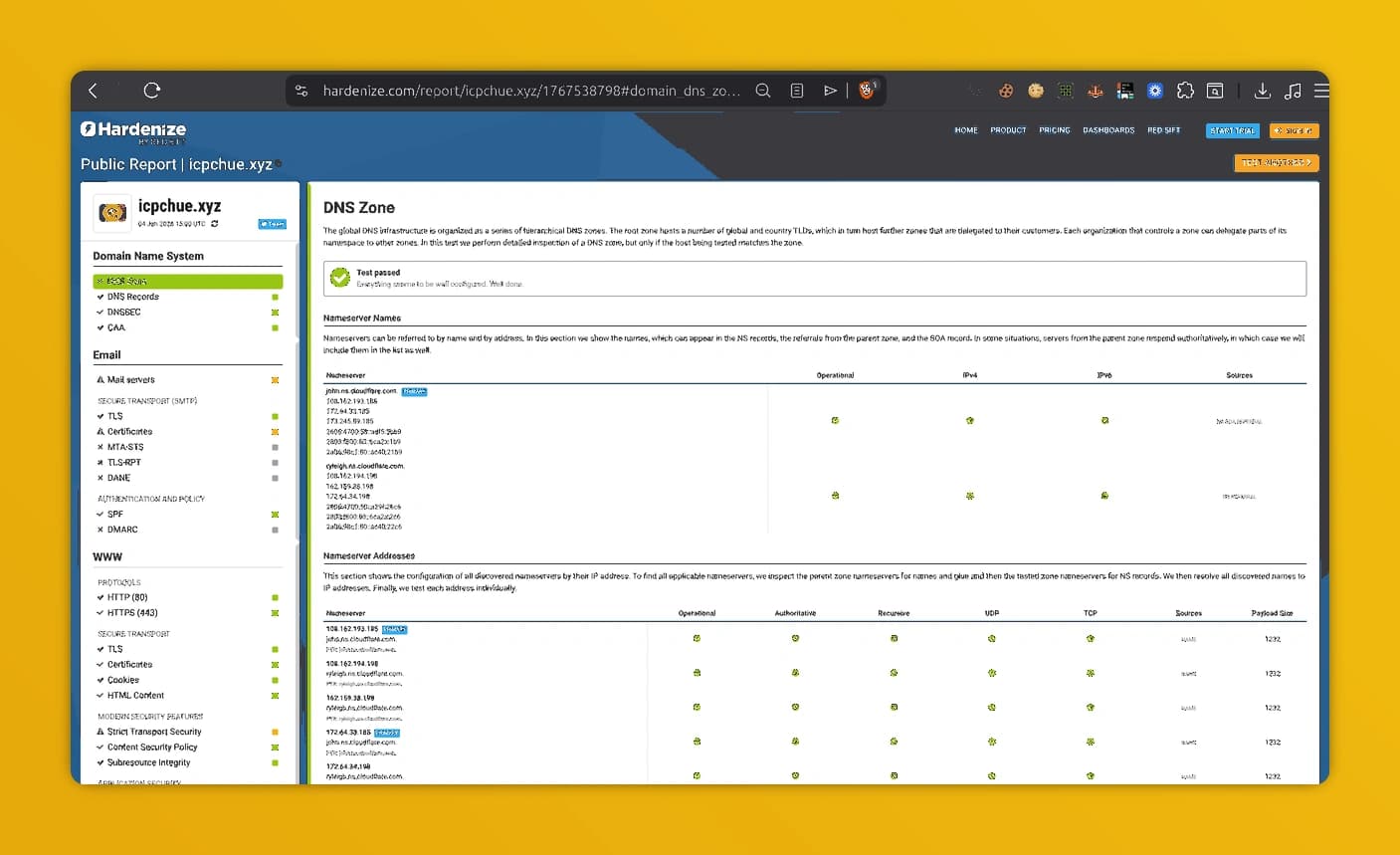Screen dimensions: 1400x855
Task: Click the SIGN IN button
Action: pos(1295,130)
